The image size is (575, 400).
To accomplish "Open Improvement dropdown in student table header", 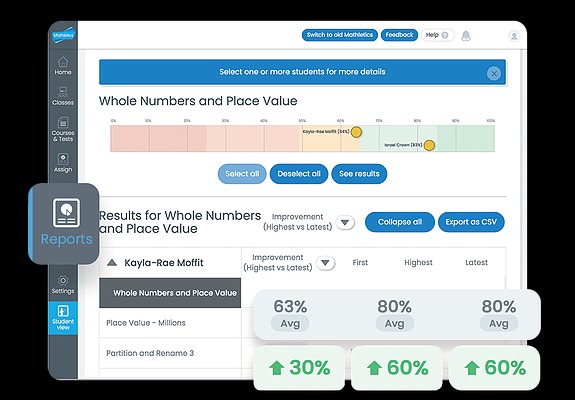I will click(x=325, y=263).
